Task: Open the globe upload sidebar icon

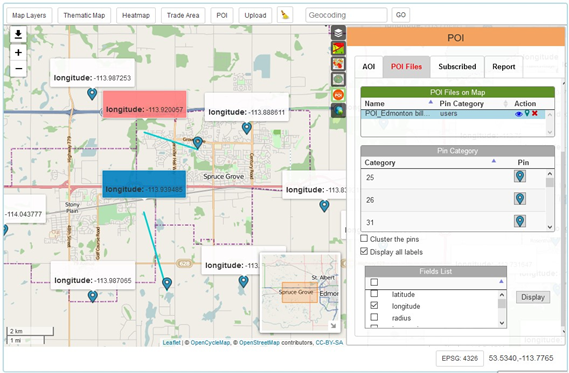Action: [x=338, y=110]
